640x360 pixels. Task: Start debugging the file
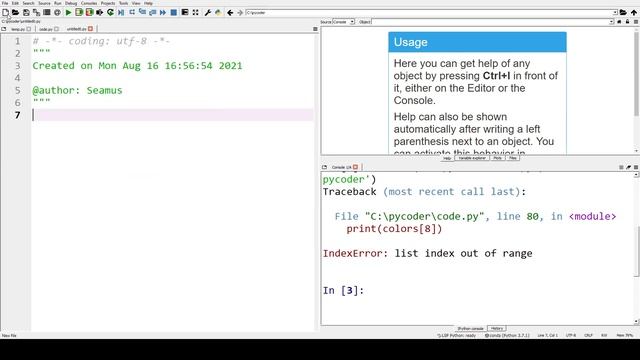tap(121, 13)
